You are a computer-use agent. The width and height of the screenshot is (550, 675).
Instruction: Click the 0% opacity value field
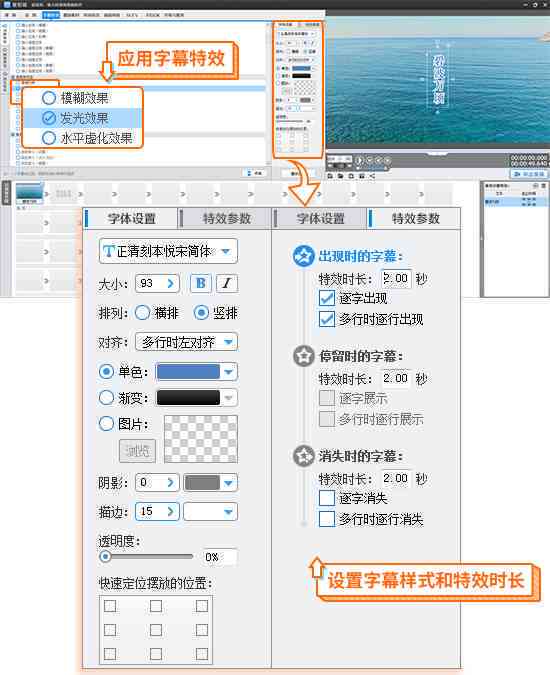[219, 557]
